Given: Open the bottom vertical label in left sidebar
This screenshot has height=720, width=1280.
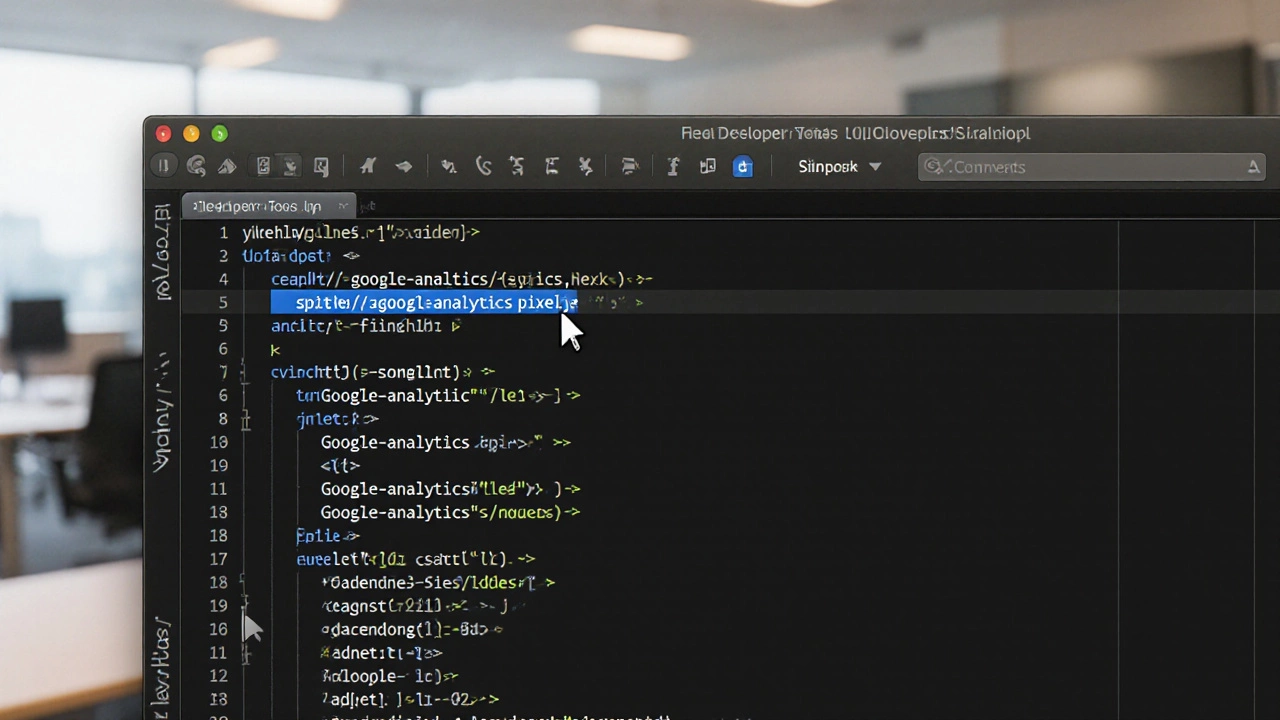Looking at the screenshot, I should tap(162, 660).
